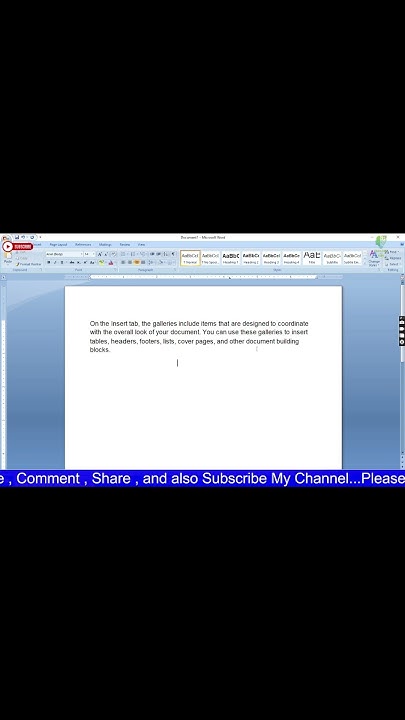The width and height of the screenshot is (405, 720).
Task: Toggle superscript formatting
Action: point(85,262)
